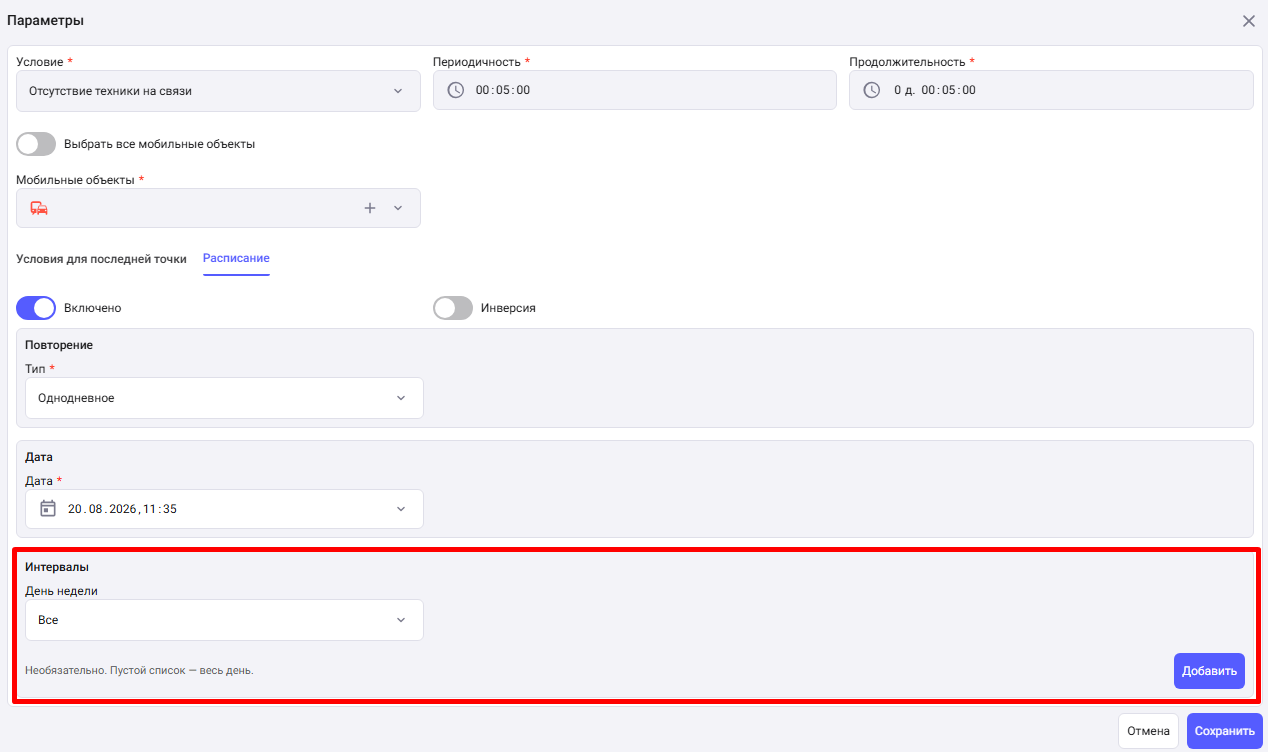The image size is (1268, 752).
Task: Open the День недели dropdown showing Все
Action: (224, 620)
